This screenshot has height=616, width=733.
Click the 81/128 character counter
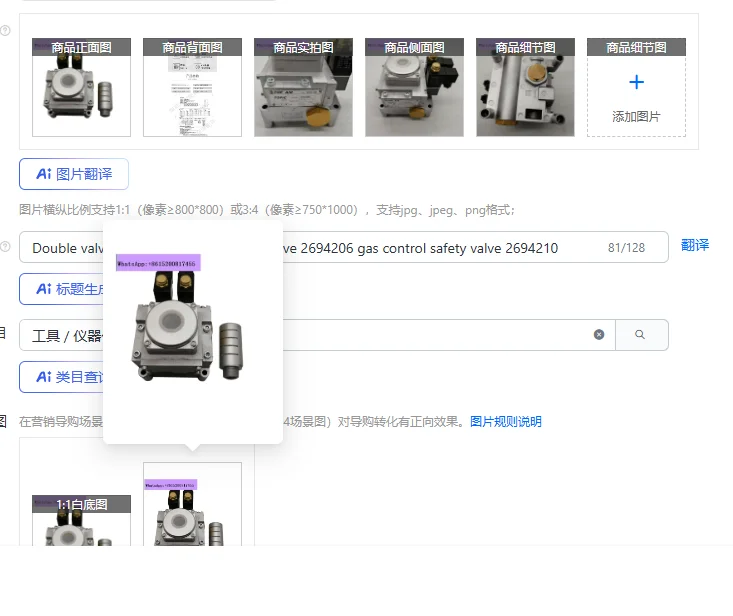tap(626, 248)
